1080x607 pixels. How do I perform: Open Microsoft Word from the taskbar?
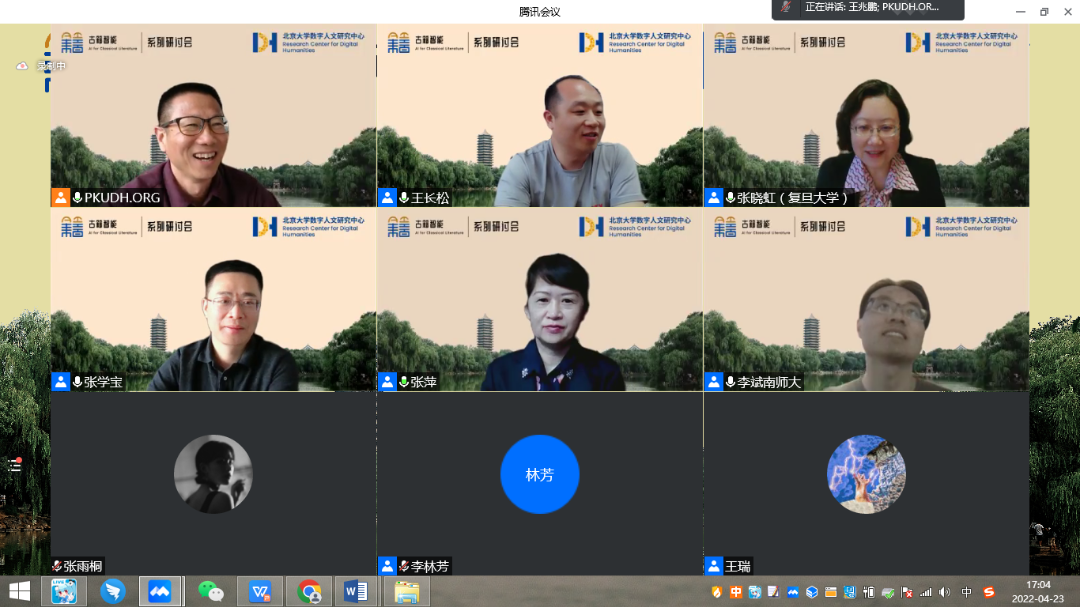coord(356,591)
